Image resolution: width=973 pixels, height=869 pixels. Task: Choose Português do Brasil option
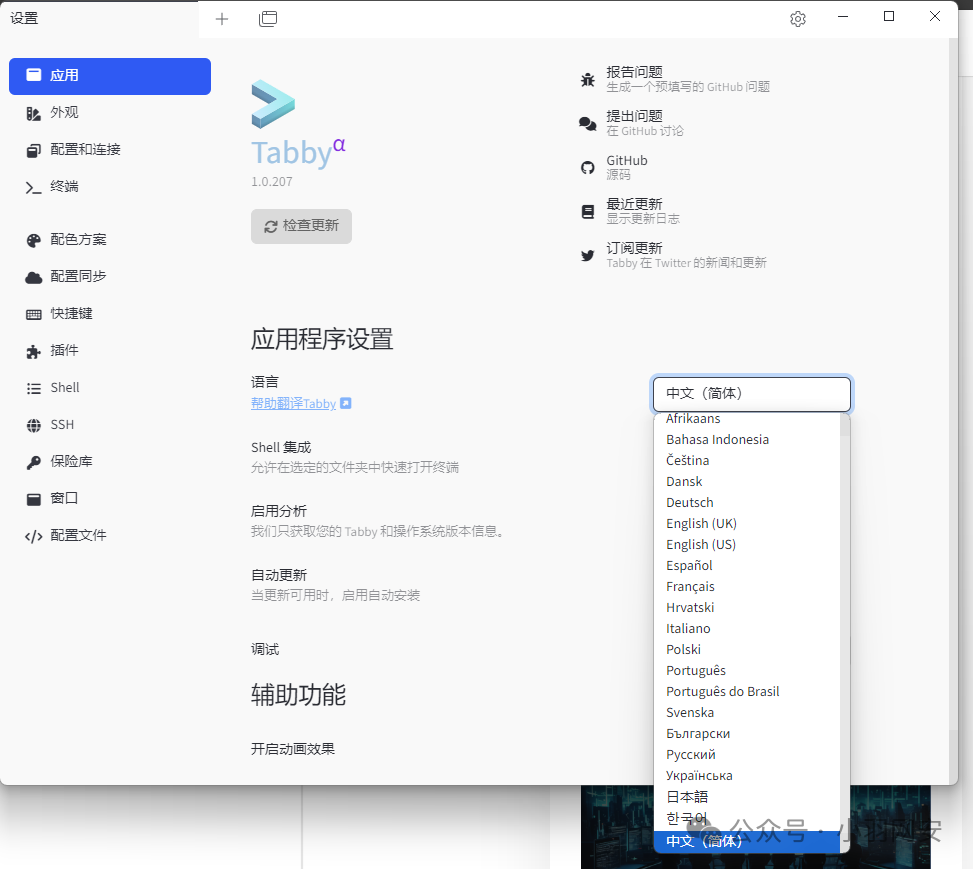747,692
